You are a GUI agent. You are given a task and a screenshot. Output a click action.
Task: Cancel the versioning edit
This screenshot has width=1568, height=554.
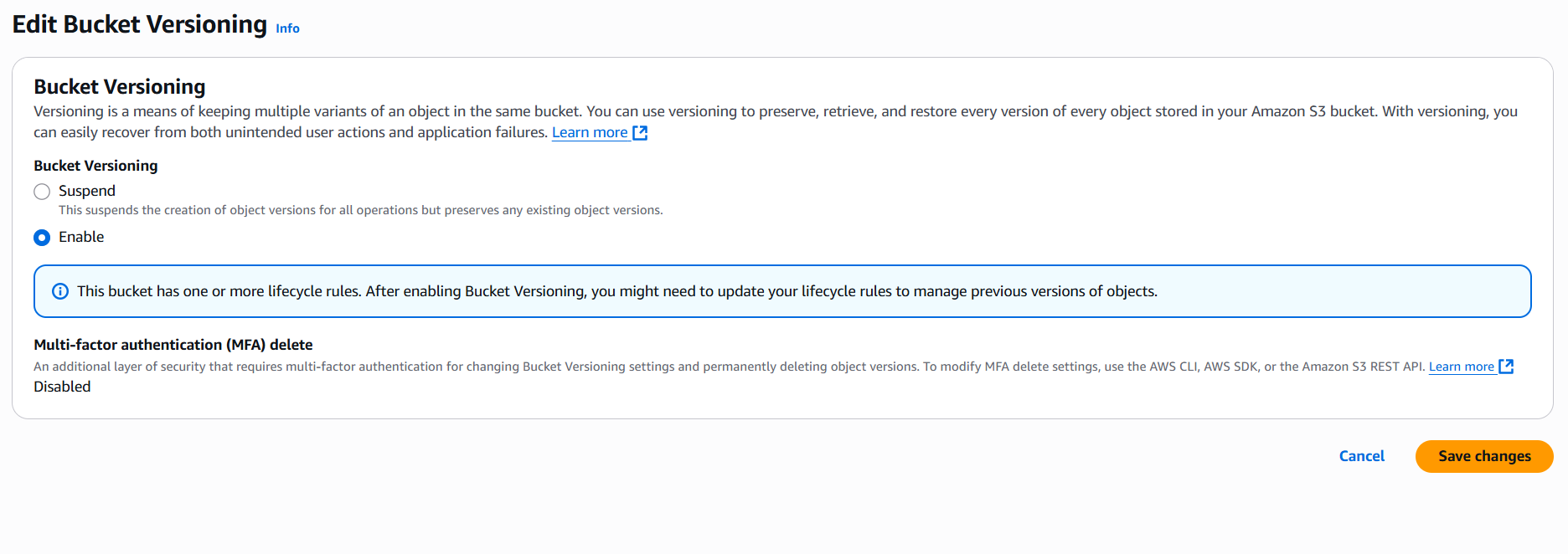[1361, 456]
